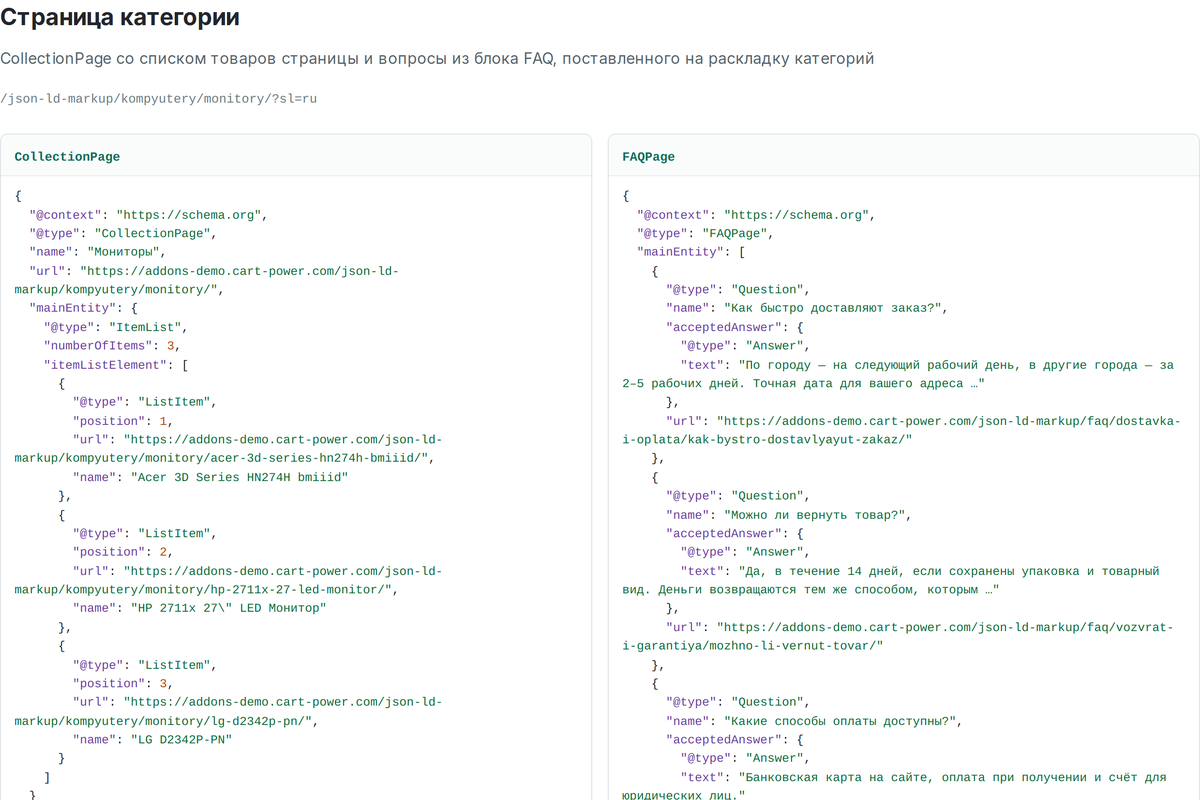Screen dimensions: 1200x800
Task: Select the line "@type": "CollectionPage" in the code
Action: [123, 233]
